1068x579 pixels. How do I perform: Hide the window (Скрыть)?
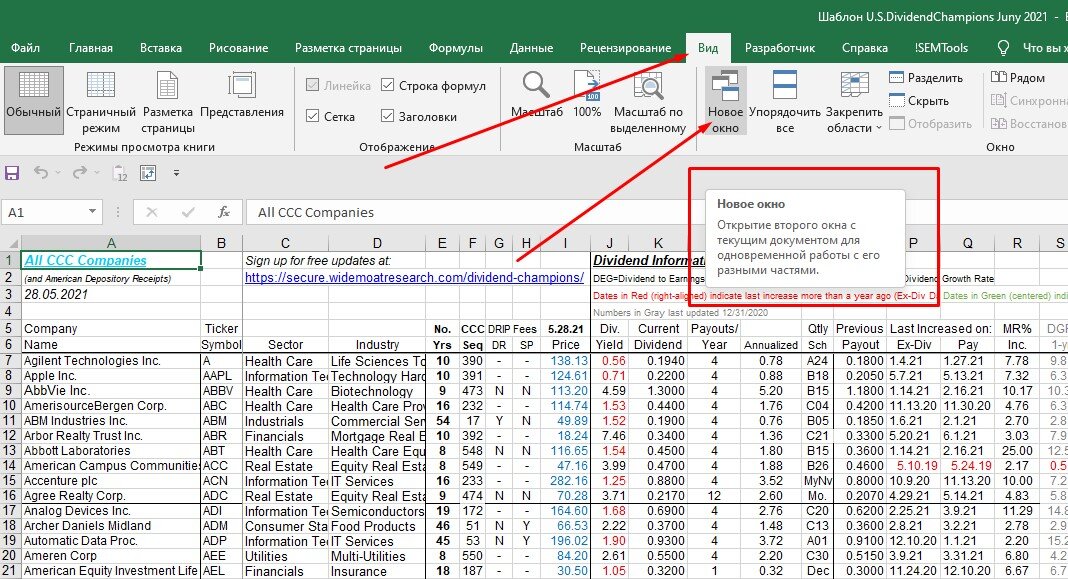(919, 101)
